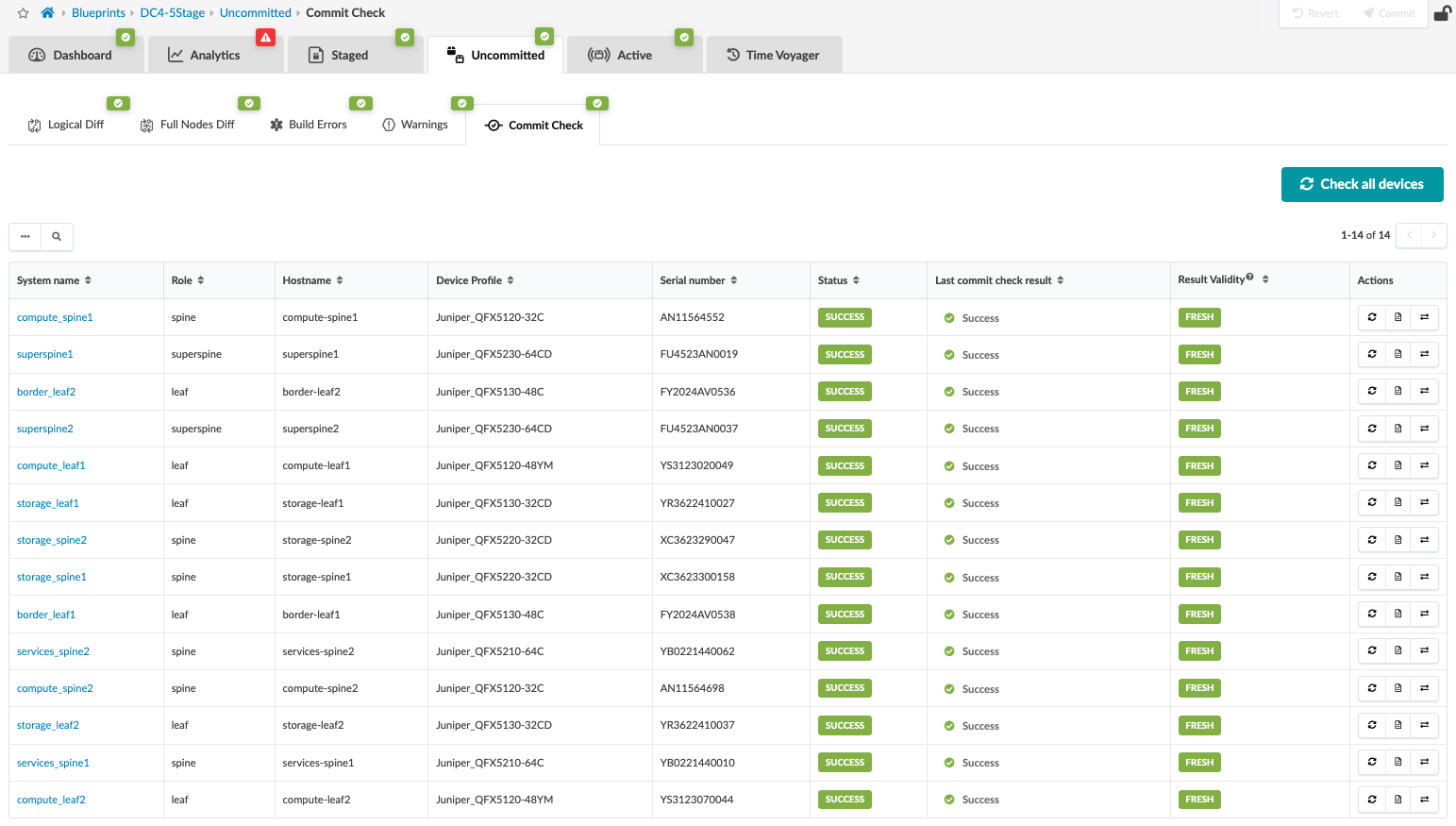1456x826 pixels.
Task: Click the ellipsis options button above table
Action: click(25, 236)
